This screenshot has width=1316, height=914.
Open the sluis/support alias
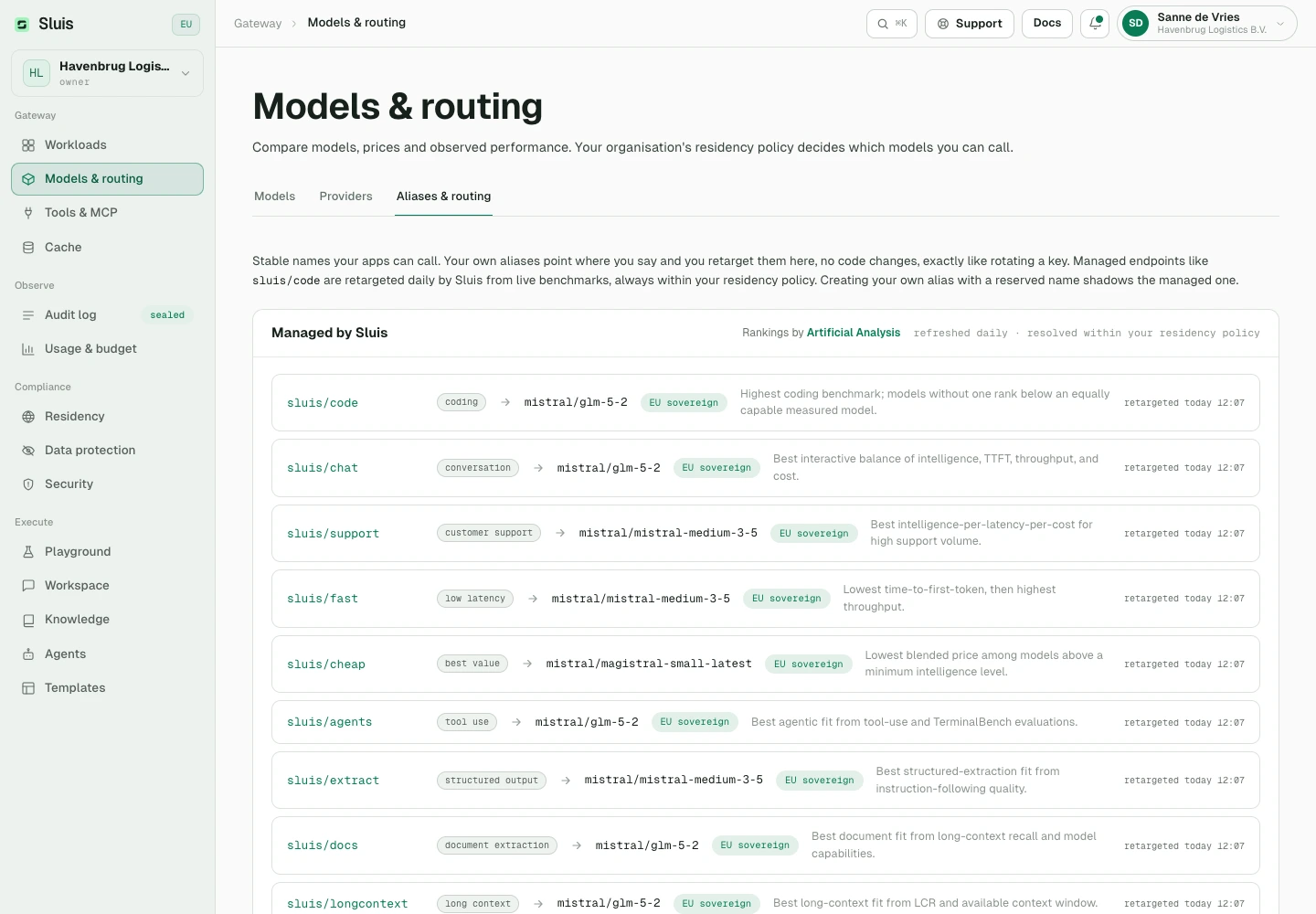pos(333,534)
